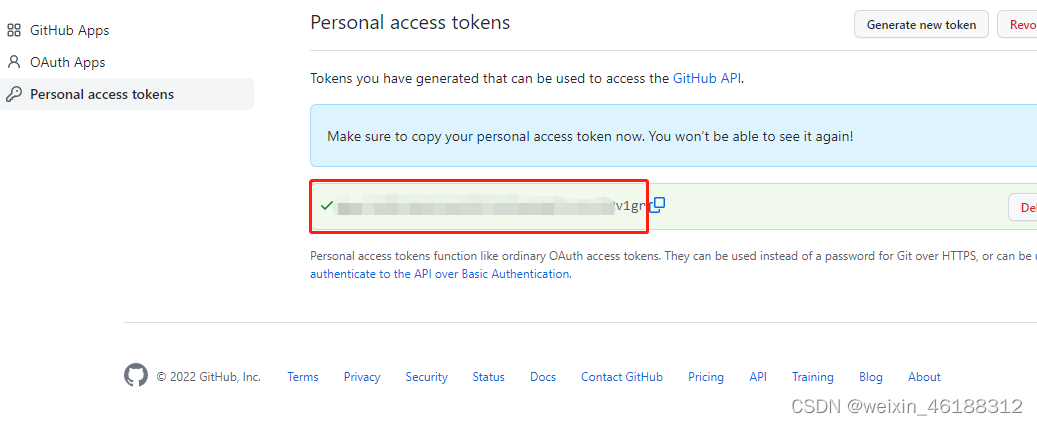Open the Training footer link
1037x425 pixels.
coord(812,377)
